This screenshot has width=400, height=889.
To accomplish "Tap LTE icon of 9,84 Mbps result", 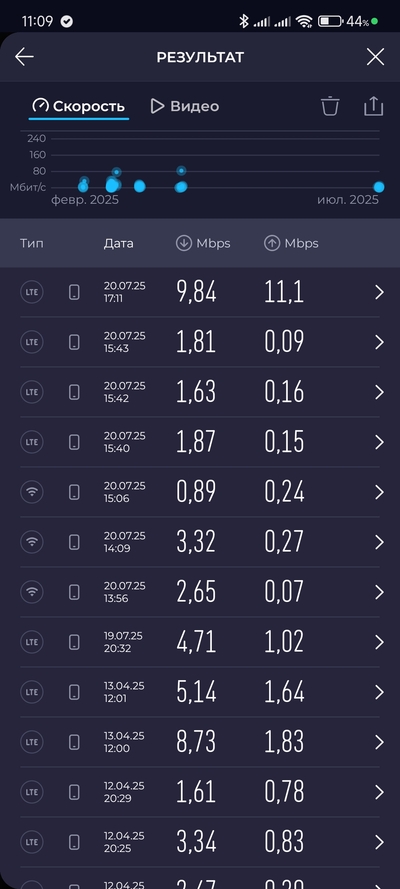I will pyautogui.click(x=32, y=292).
